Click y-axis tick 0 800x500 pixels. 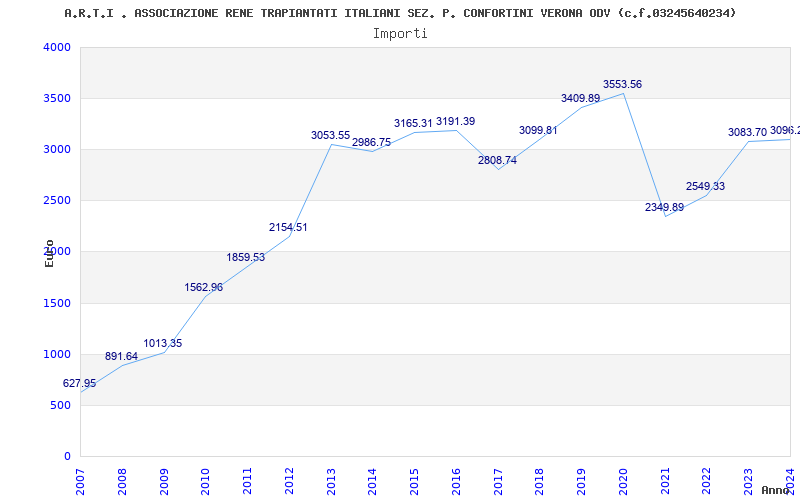pos(67,457)
